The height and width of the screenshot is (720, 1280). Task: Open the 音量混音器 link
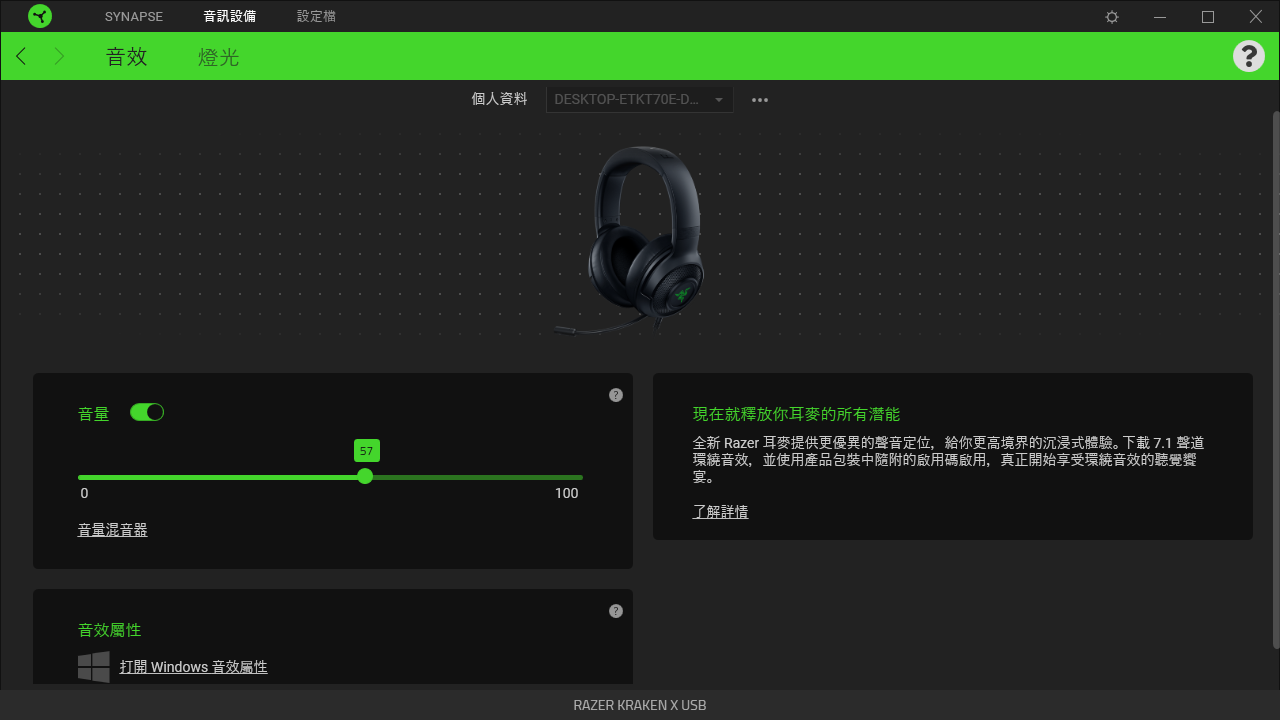pos(113,530)
